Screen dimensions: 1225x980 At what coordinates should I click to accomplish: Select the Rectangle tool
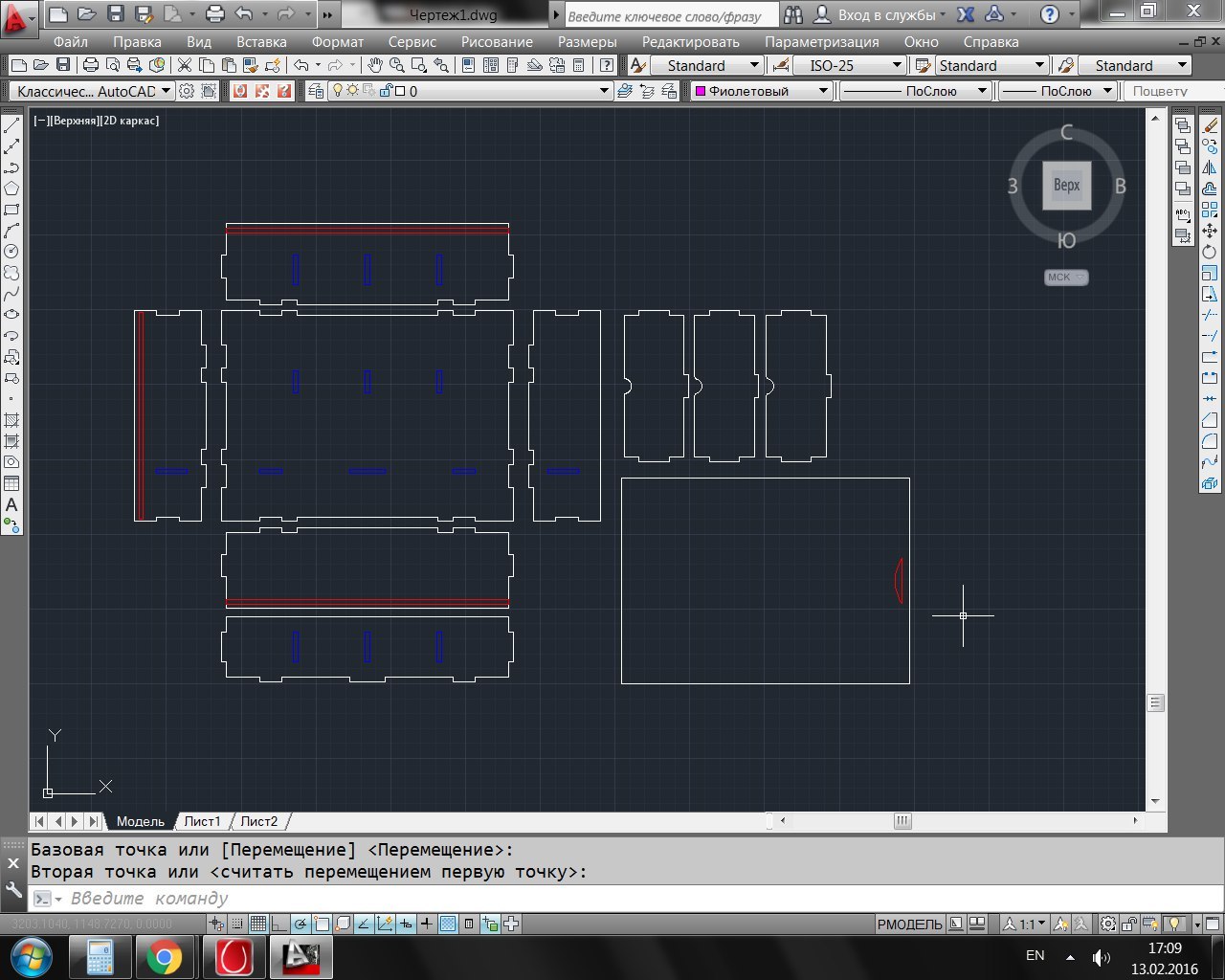pos(11,210)
